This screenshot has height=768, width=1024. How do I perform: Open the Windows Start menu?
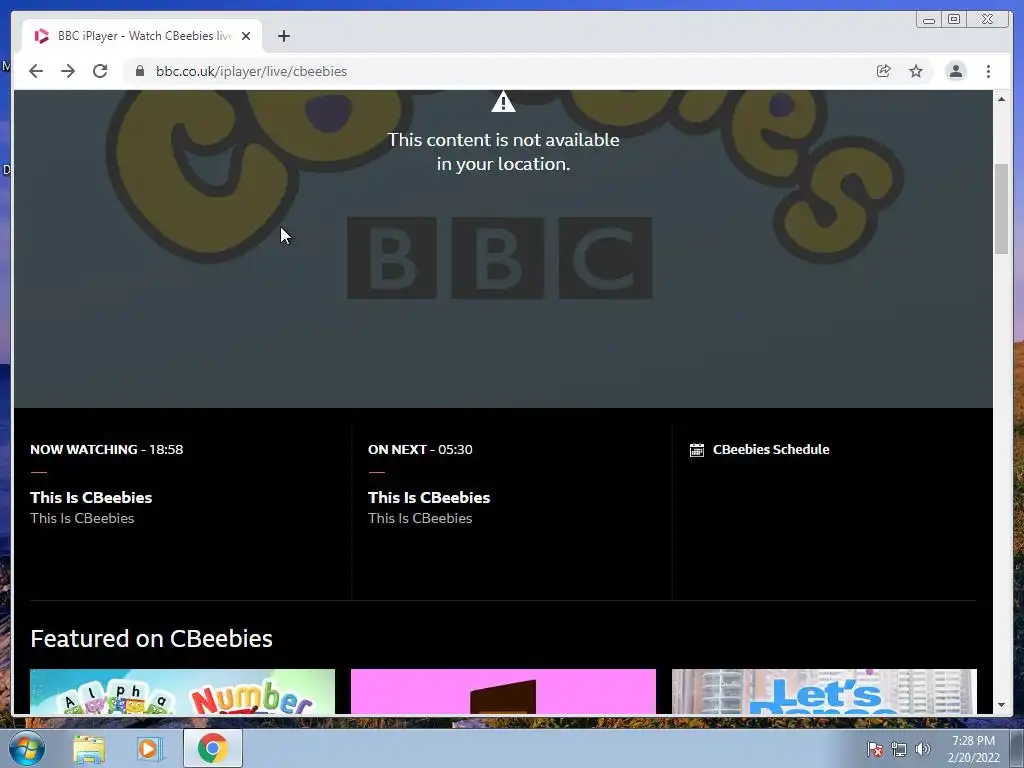pyautogui.click(x=26, y=748)
